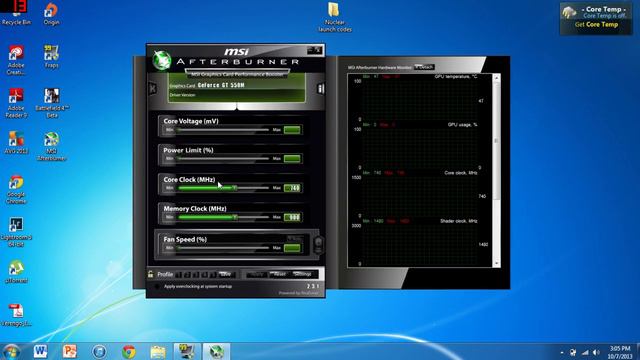The height and width of the screenshot is (360, 640).
Task: Click the Fraps taskbar button
Action: click(187, 351)
